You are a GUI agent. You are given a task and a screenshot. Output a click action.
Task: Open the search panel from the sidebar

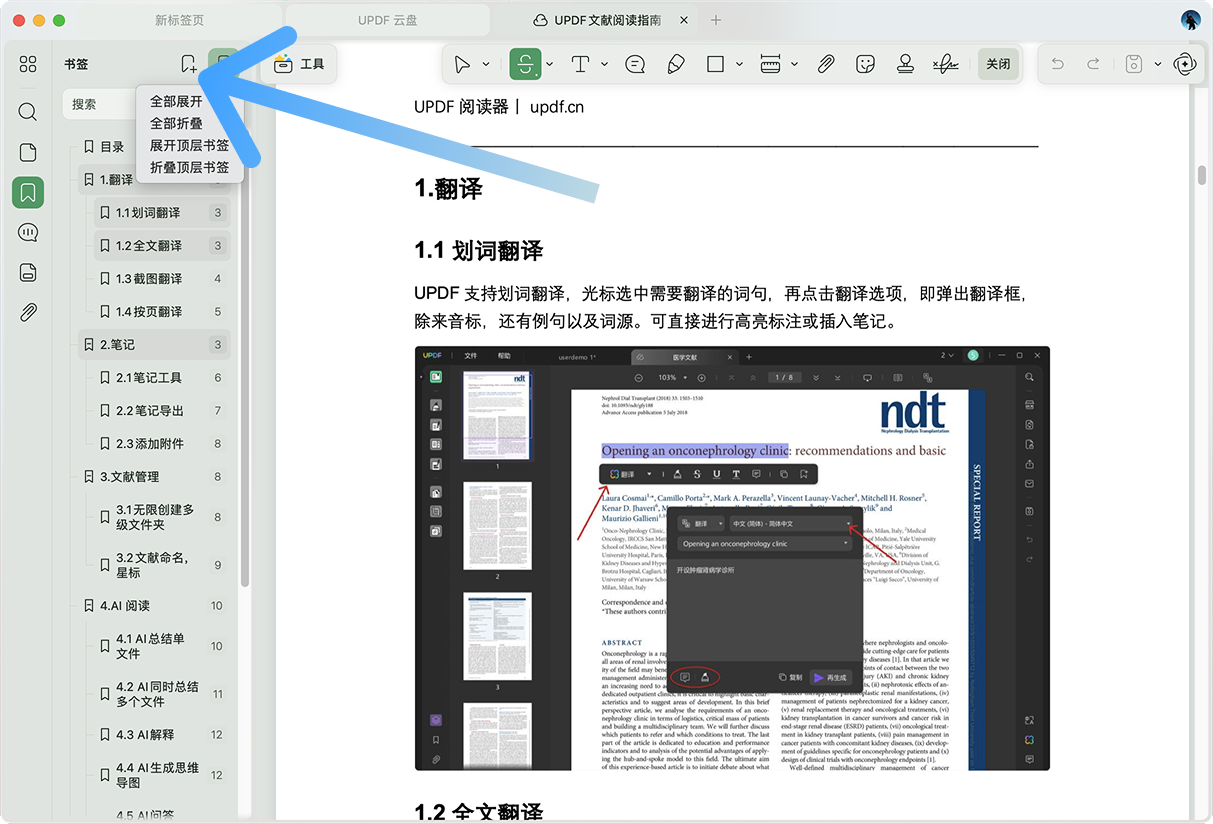point(28,111)
